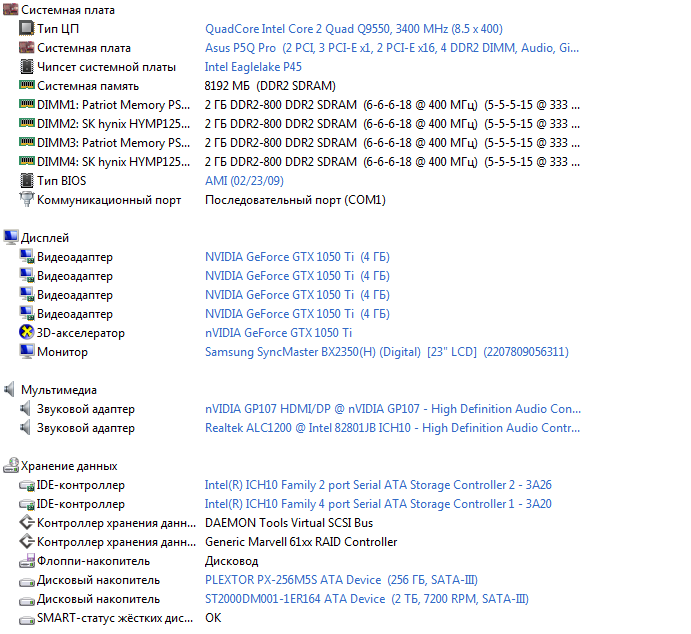
Task: Click the SMART status drive icon
Action: click(26, 619)
